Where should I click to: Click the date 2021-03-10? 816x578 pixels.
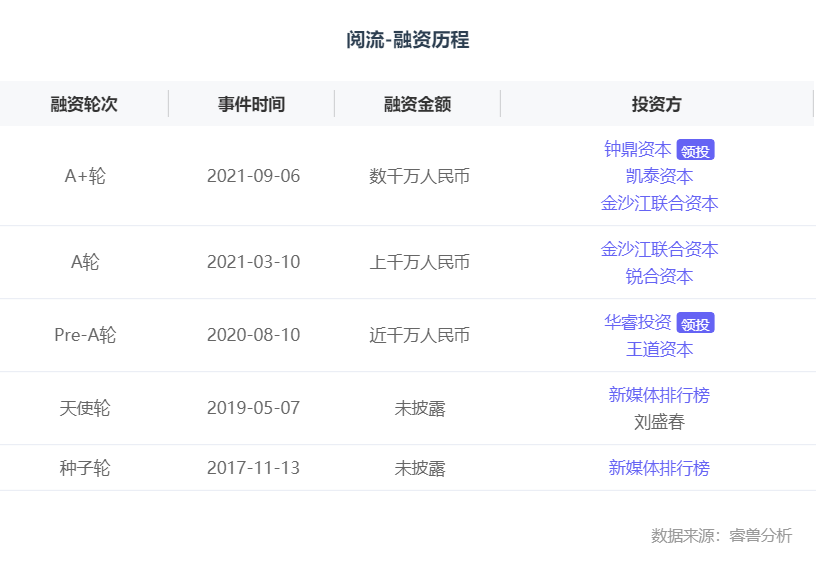253,262
